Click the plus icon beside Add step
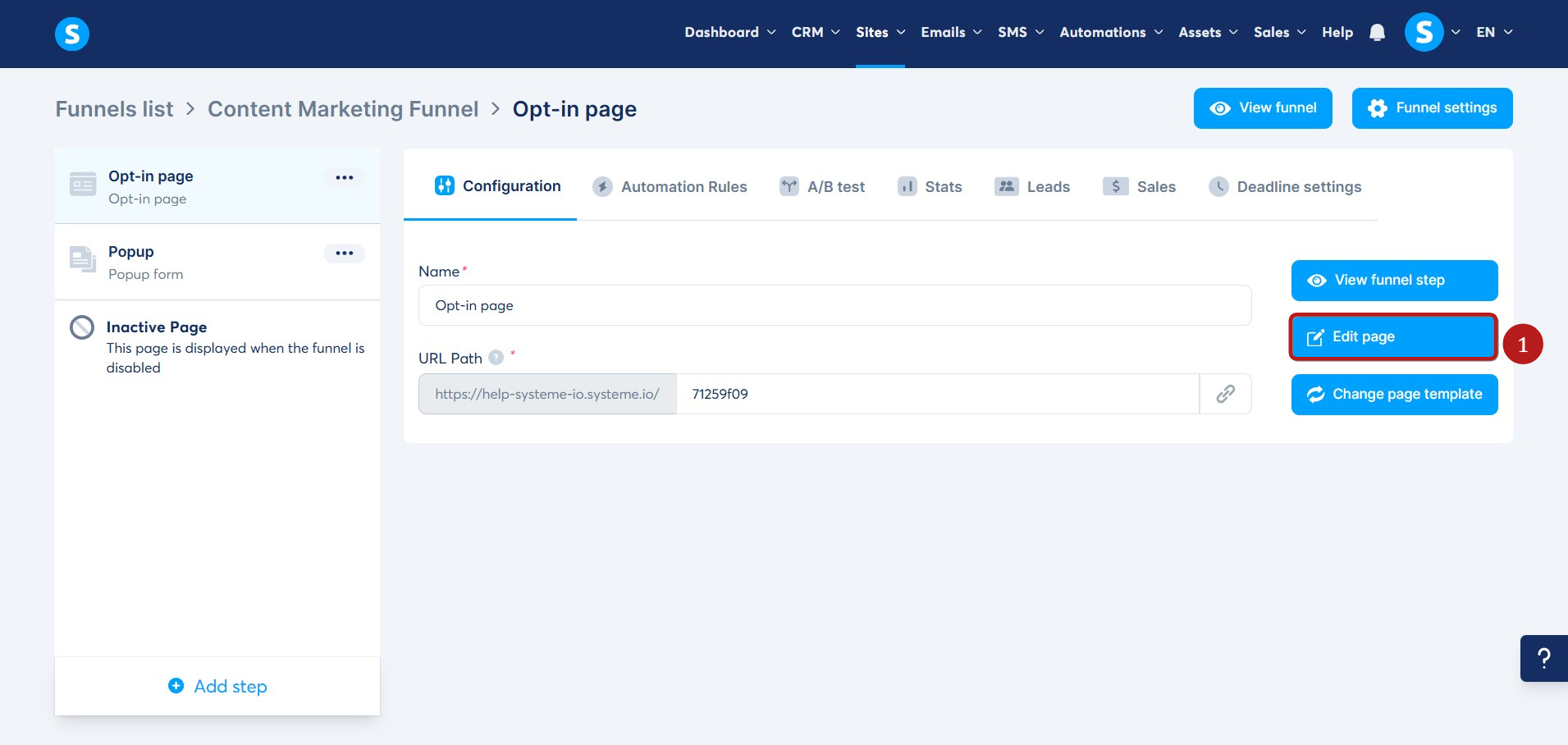The width and height of the screenshot is (1568, 745). click(x=176, y=685)
